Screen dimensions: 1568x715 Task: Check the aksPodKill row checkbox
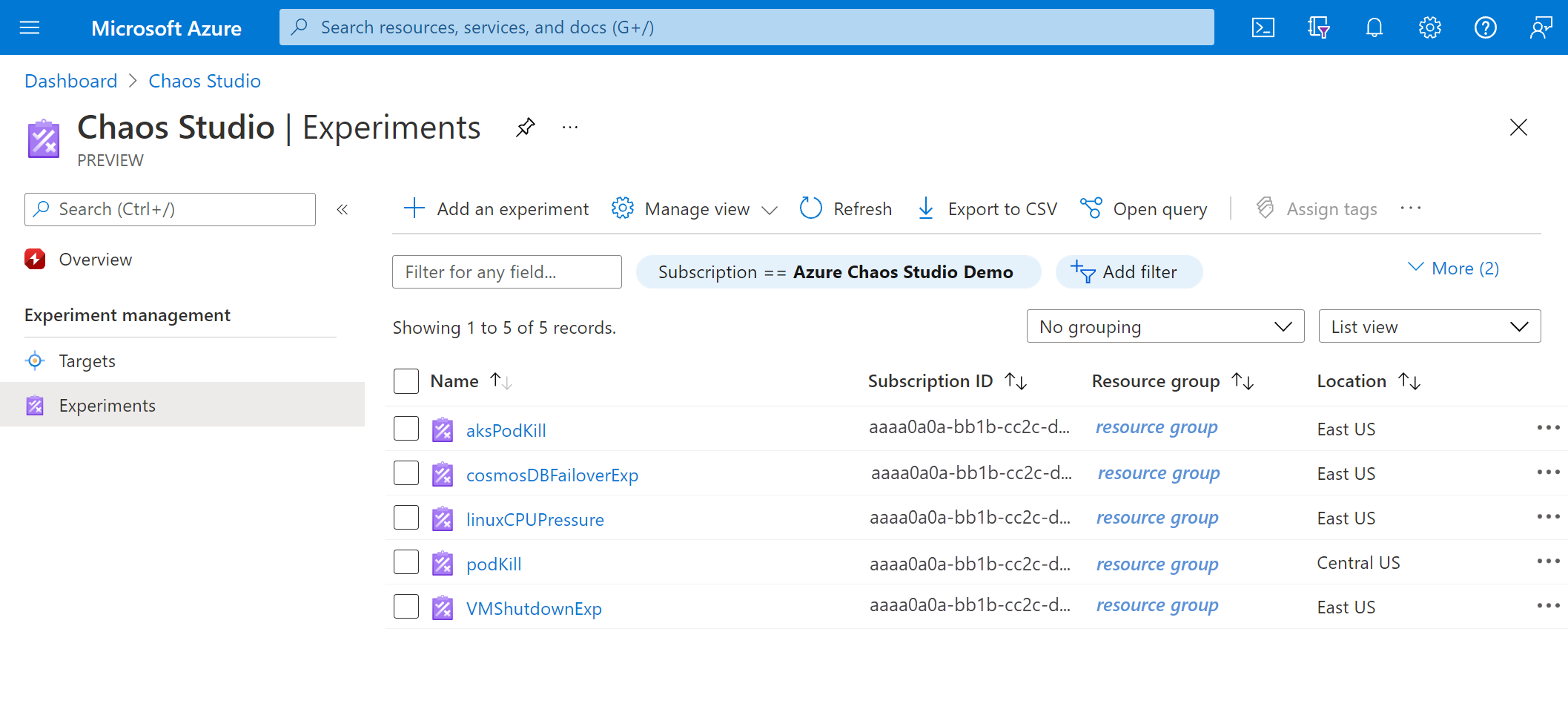pyautogui.click(x=406, y=428)
